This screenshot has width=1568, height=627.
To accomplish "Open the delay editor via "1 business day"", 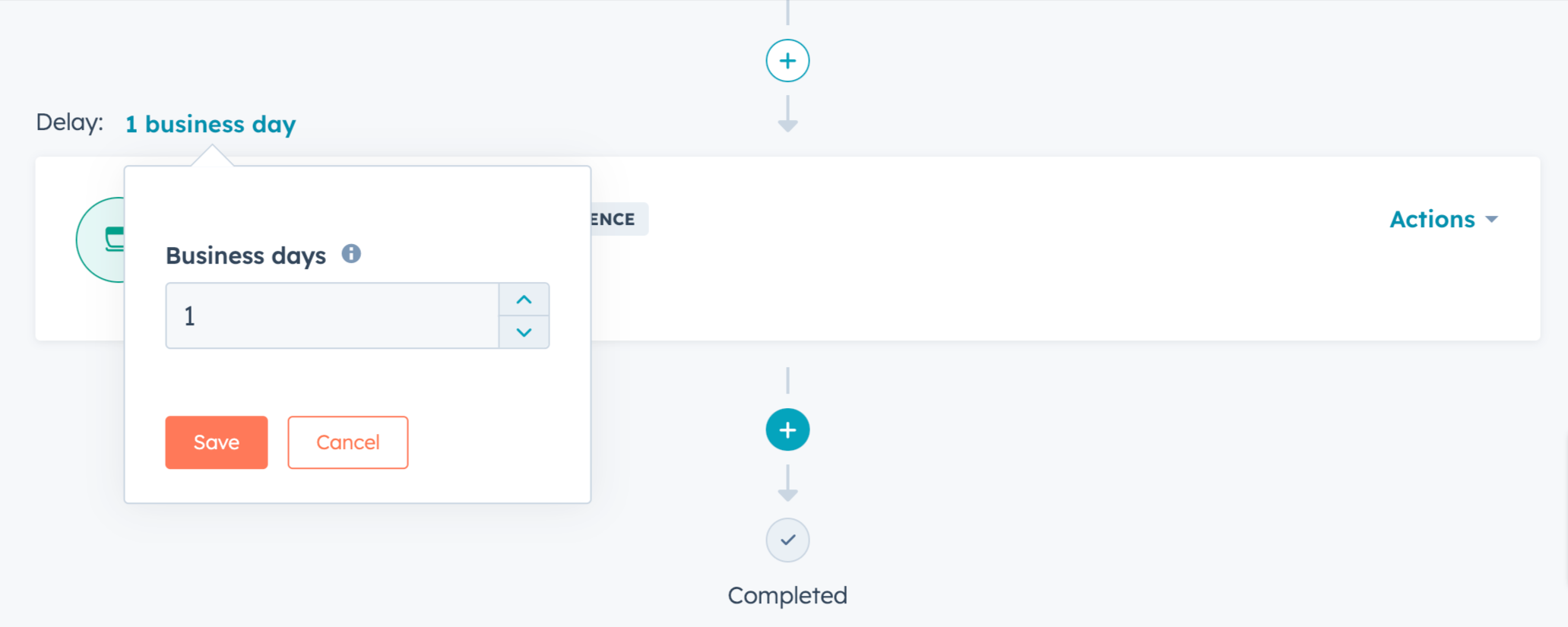I will tap(211, 124).
